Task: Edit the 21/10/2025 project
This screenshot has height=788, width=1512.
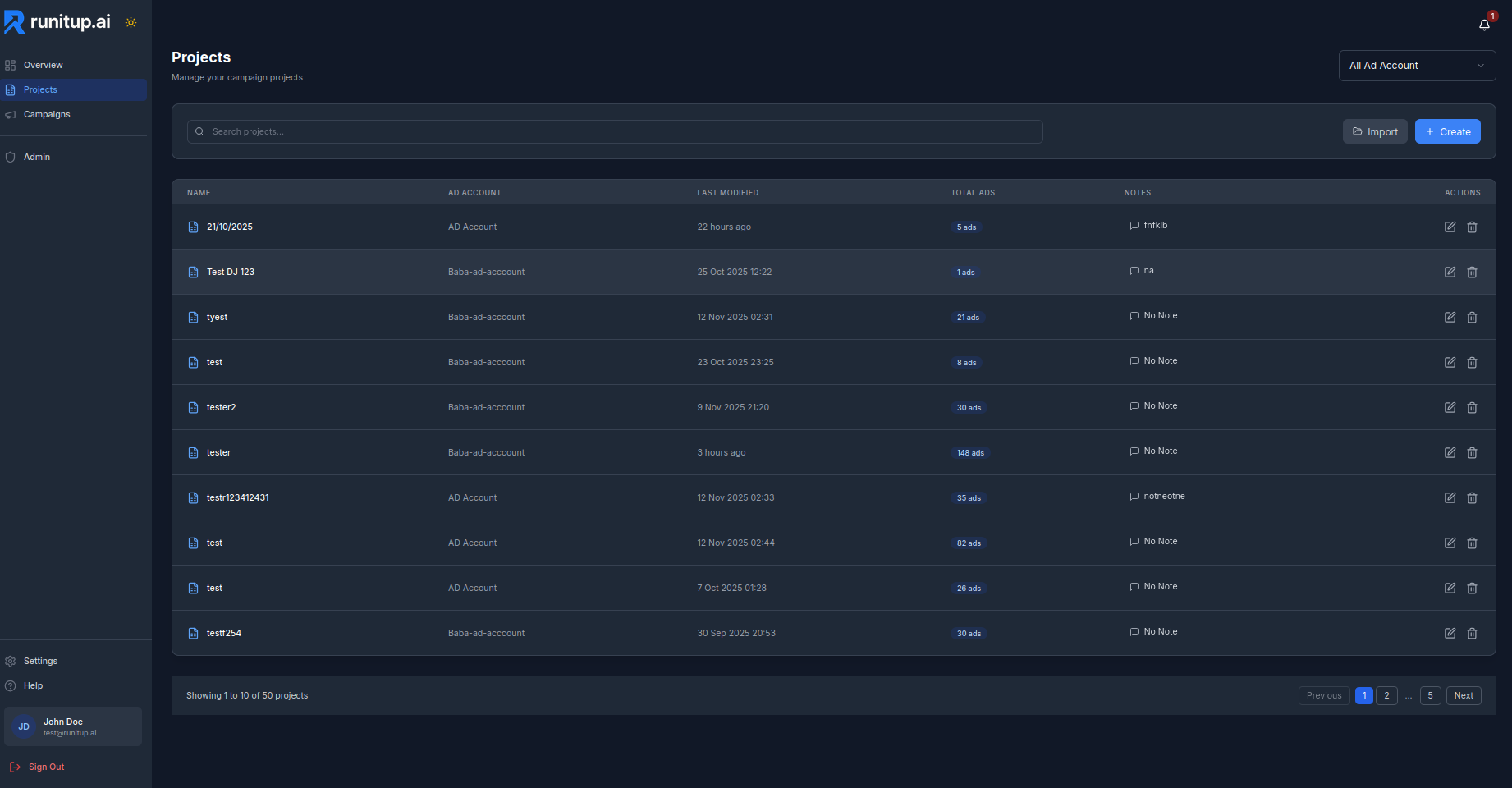Action: click(x=1450, y=227)
